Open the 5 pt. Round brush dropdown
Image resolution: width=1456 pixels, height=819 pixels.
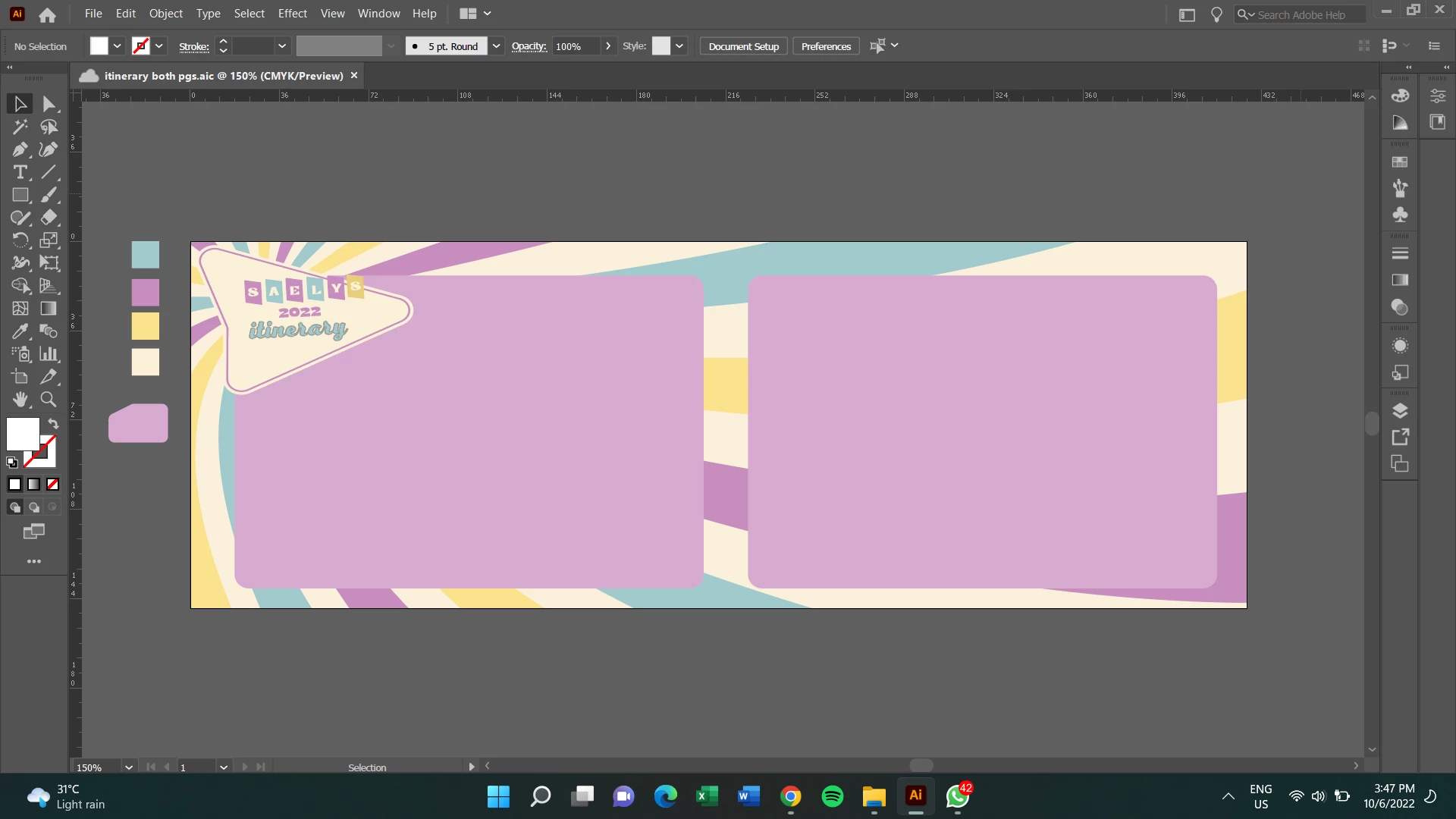tap(496, 46)
